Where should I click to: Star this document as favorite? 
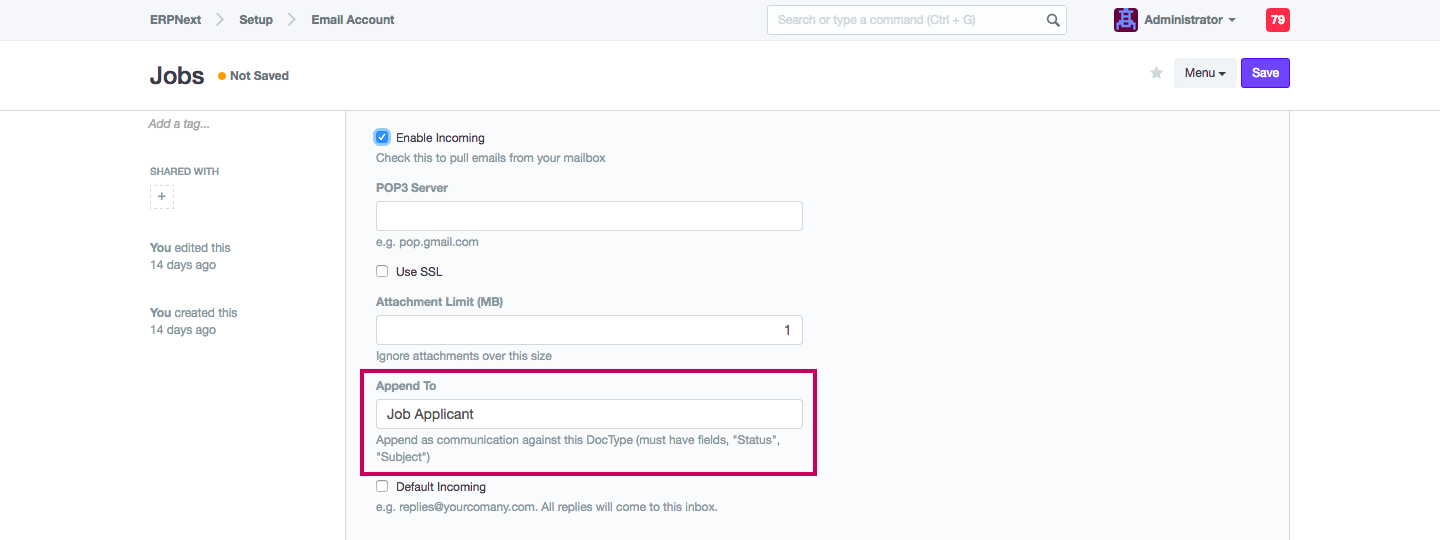1156,73
